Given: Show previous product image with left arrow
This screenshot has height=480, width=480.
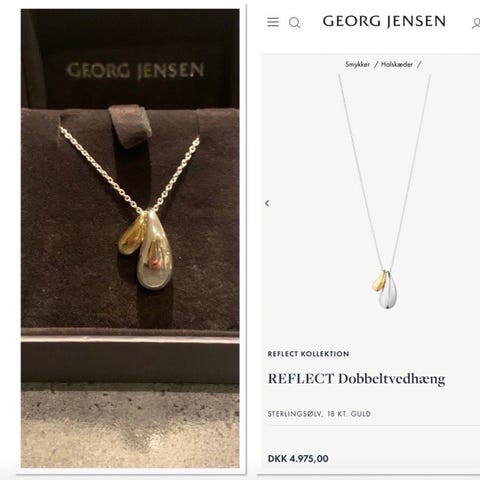Looking at the screenshot, I should [x=267, y=203].
